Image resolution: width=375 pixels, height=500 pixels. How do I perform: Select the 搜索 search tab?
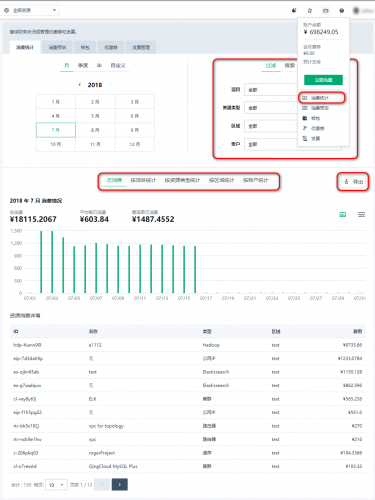[x=290, y=65]
